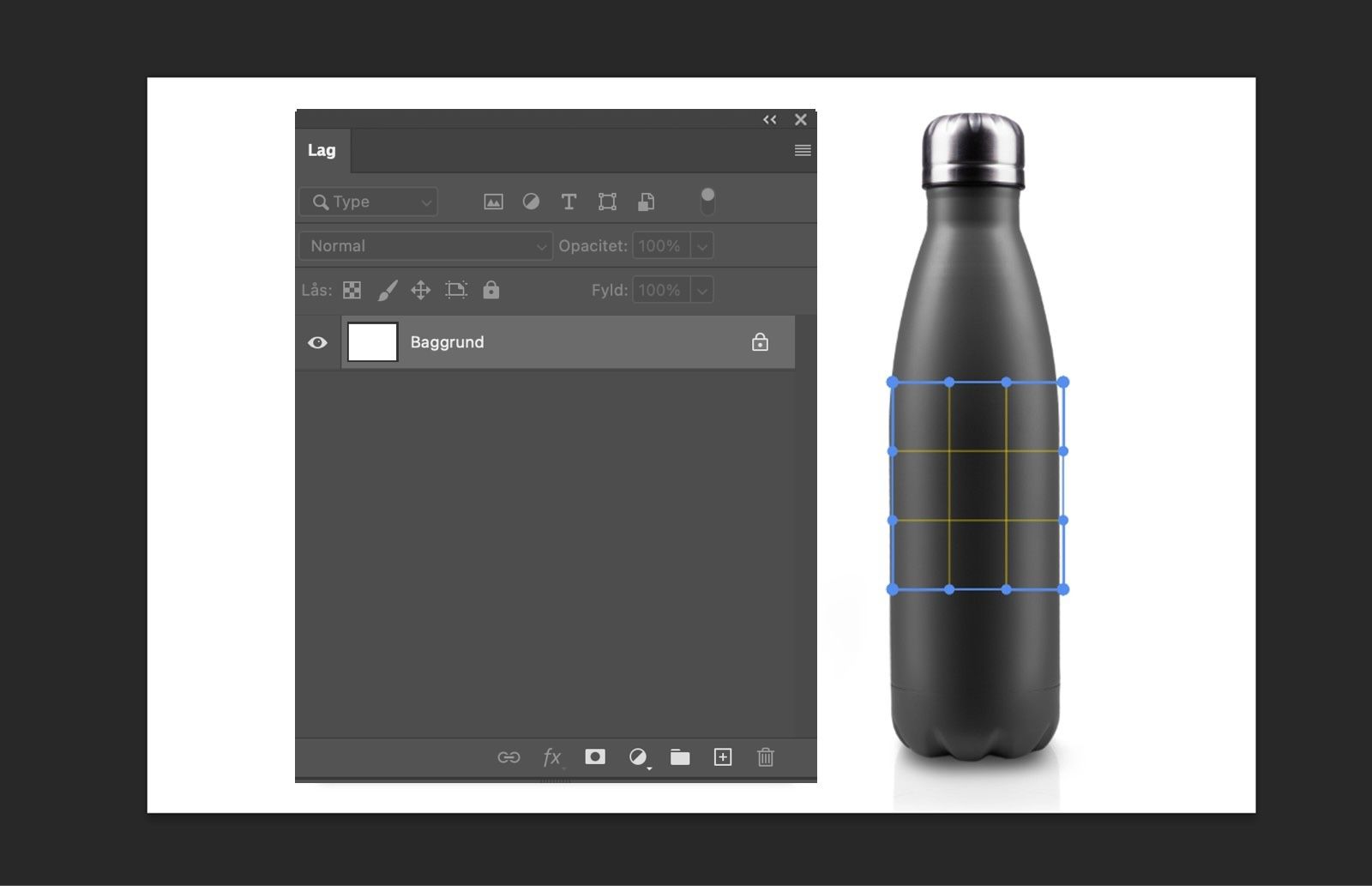Create a new adjustment layer
Viewport: 1372px width, 886px height.
(637, 757)
